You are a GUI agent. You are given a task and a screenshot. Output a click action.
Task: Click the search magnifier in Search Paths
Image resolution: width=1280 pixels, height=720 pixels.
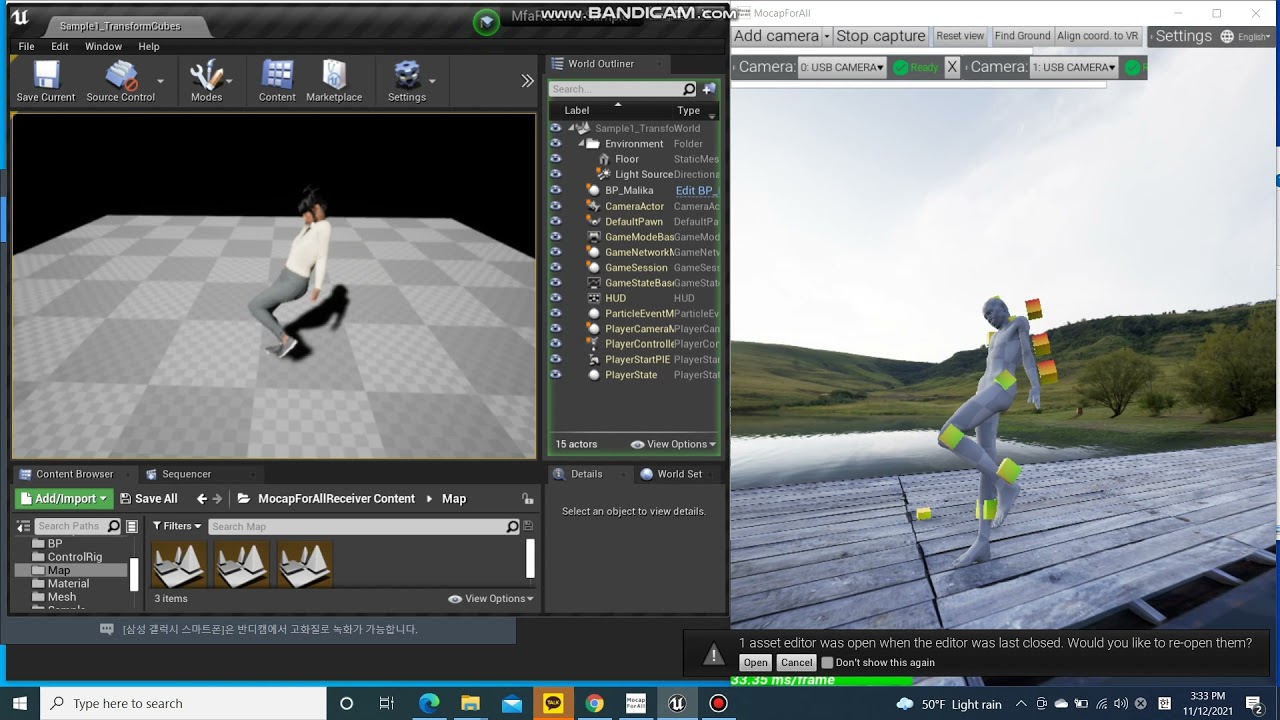(113, 526)
